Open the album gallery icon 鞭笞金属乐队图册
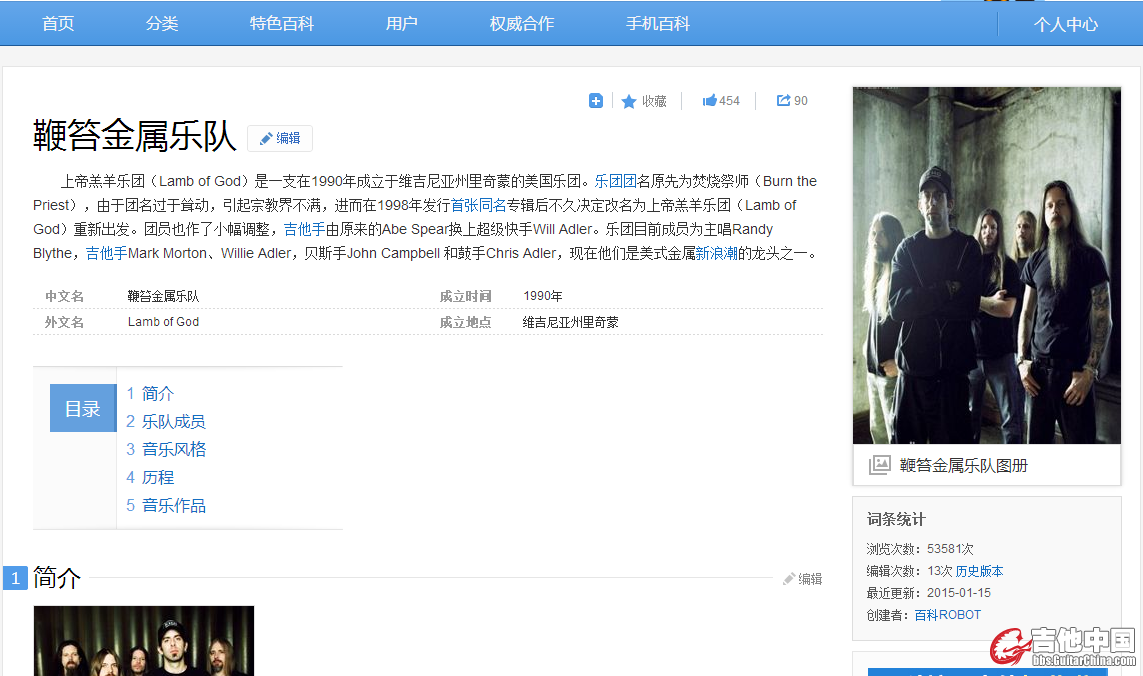This screenshot has height=676, width=1143. pos(879,465)
